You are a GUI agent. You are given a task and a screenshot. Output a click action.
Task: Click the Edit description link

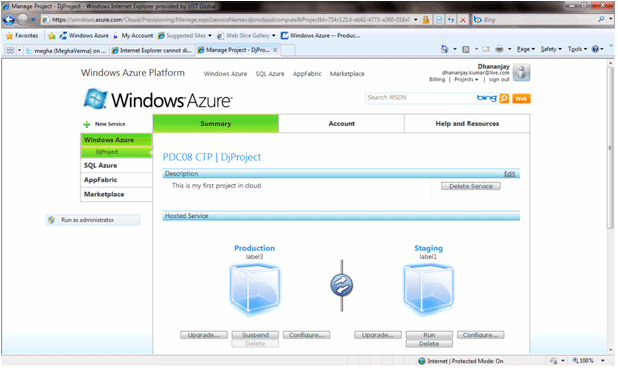point(509,174)
